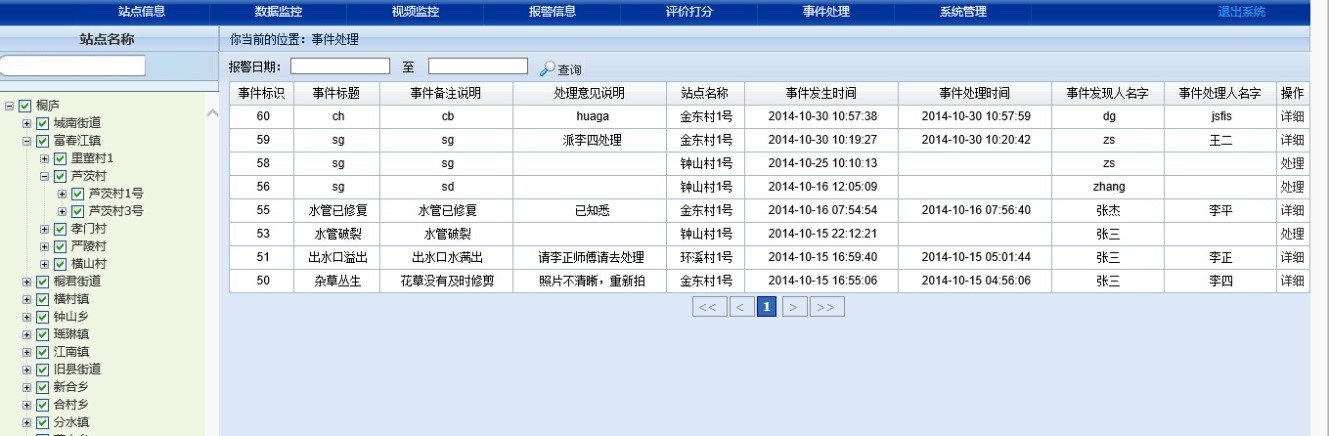Go to previous page with < button
Screen dimensions: 1329x436
pyautogui.click(x=741, y=305)
